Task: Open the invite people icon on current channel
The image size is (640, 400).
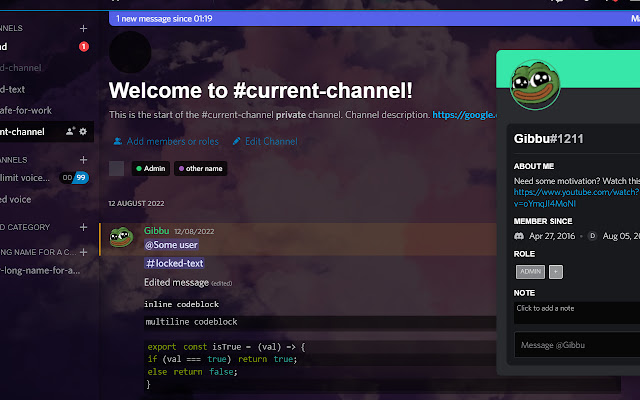Action: [70, 131]
